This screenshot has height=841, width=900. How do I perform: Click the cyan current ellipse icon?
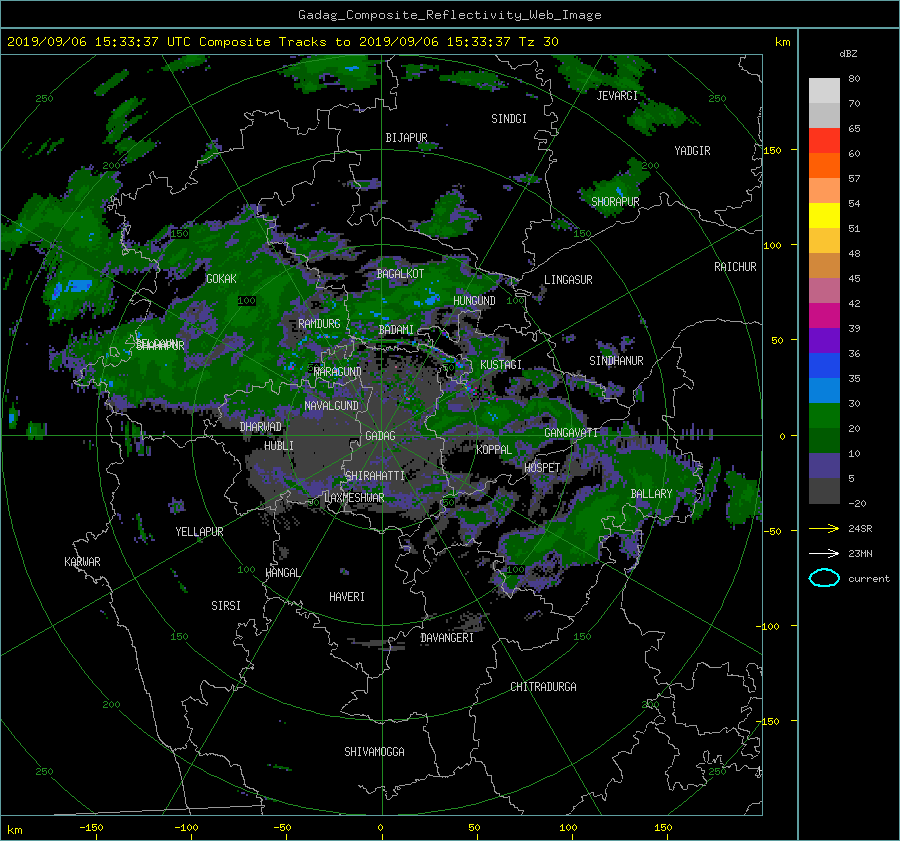click(824, 578)
